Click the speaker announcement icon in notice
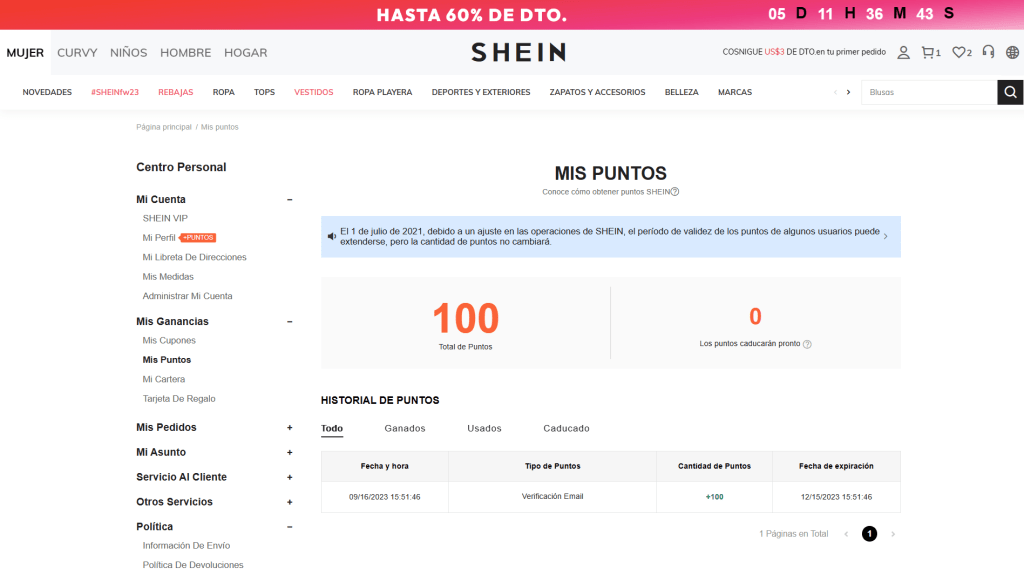 click(332, 236)
